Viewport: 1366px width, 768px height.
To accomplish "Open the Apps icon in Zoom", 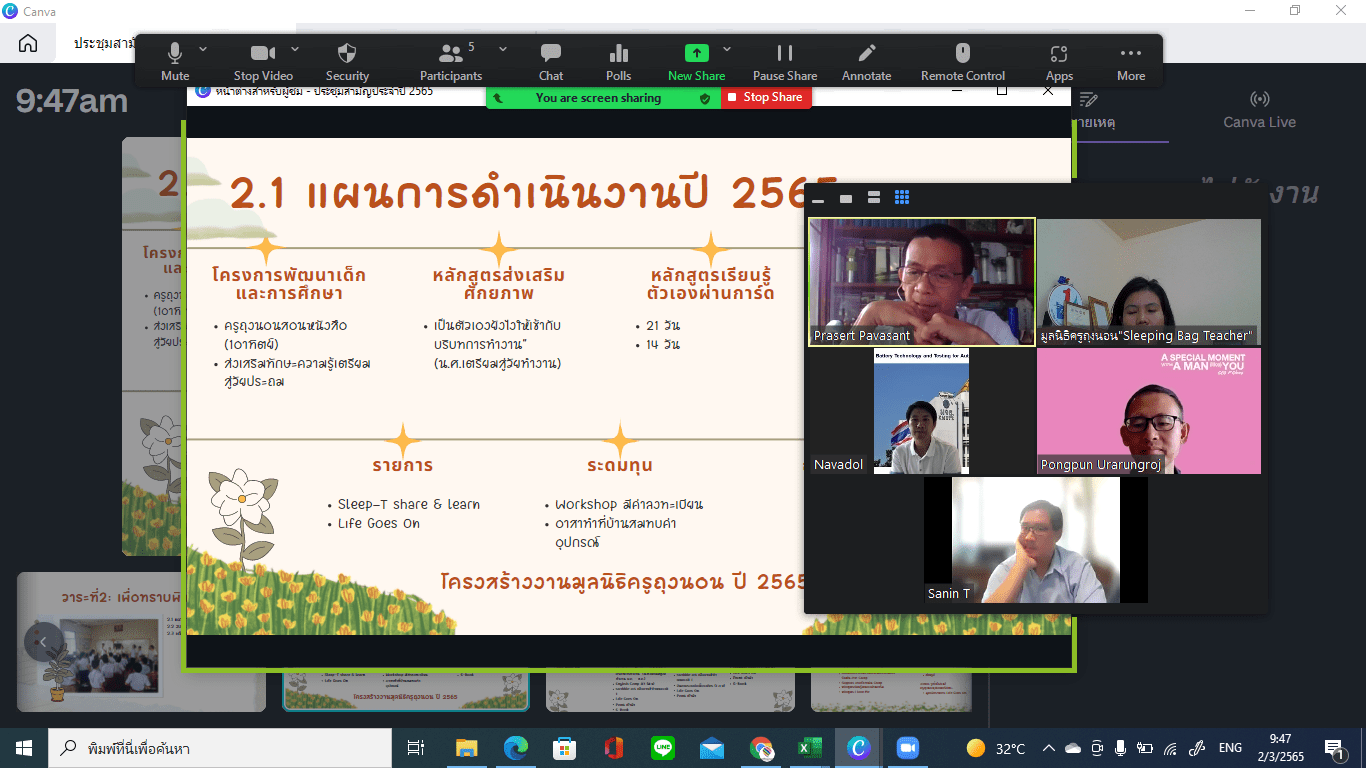I will point(1059,62).
